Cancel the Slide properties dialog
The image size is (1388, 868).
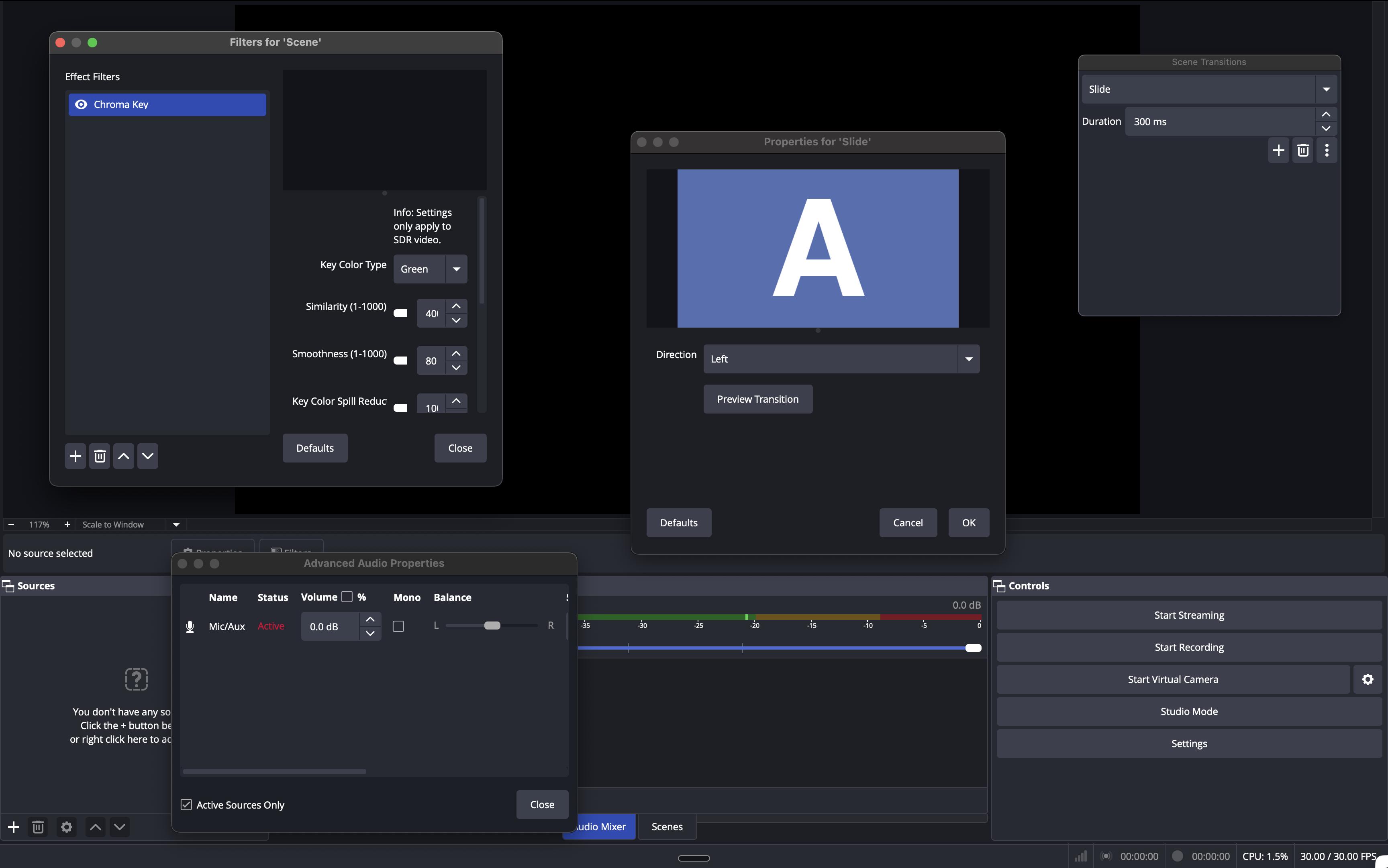tap(908, 522)
